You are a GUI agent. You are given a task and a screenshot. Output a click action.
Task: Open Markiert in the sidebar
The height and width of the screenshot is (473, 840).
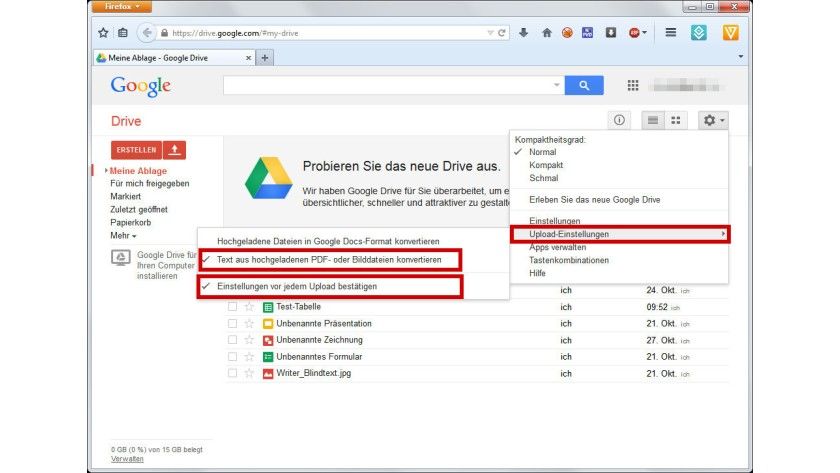(x=125, y=197)
